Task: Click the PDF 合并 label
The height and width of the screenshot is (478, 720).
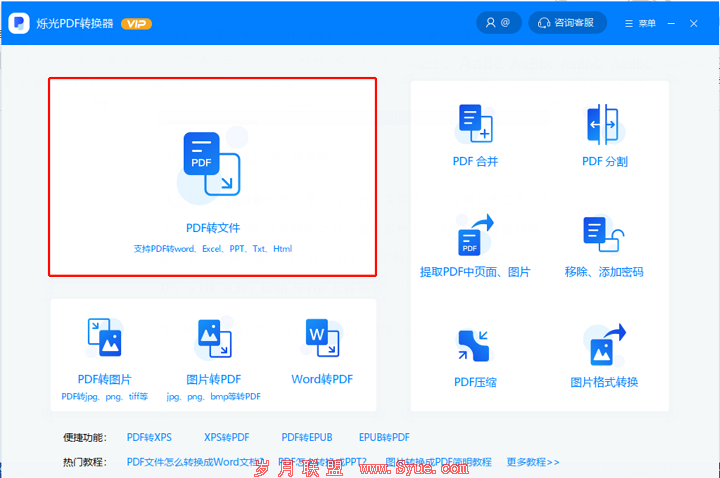Action: pos(475,161)
